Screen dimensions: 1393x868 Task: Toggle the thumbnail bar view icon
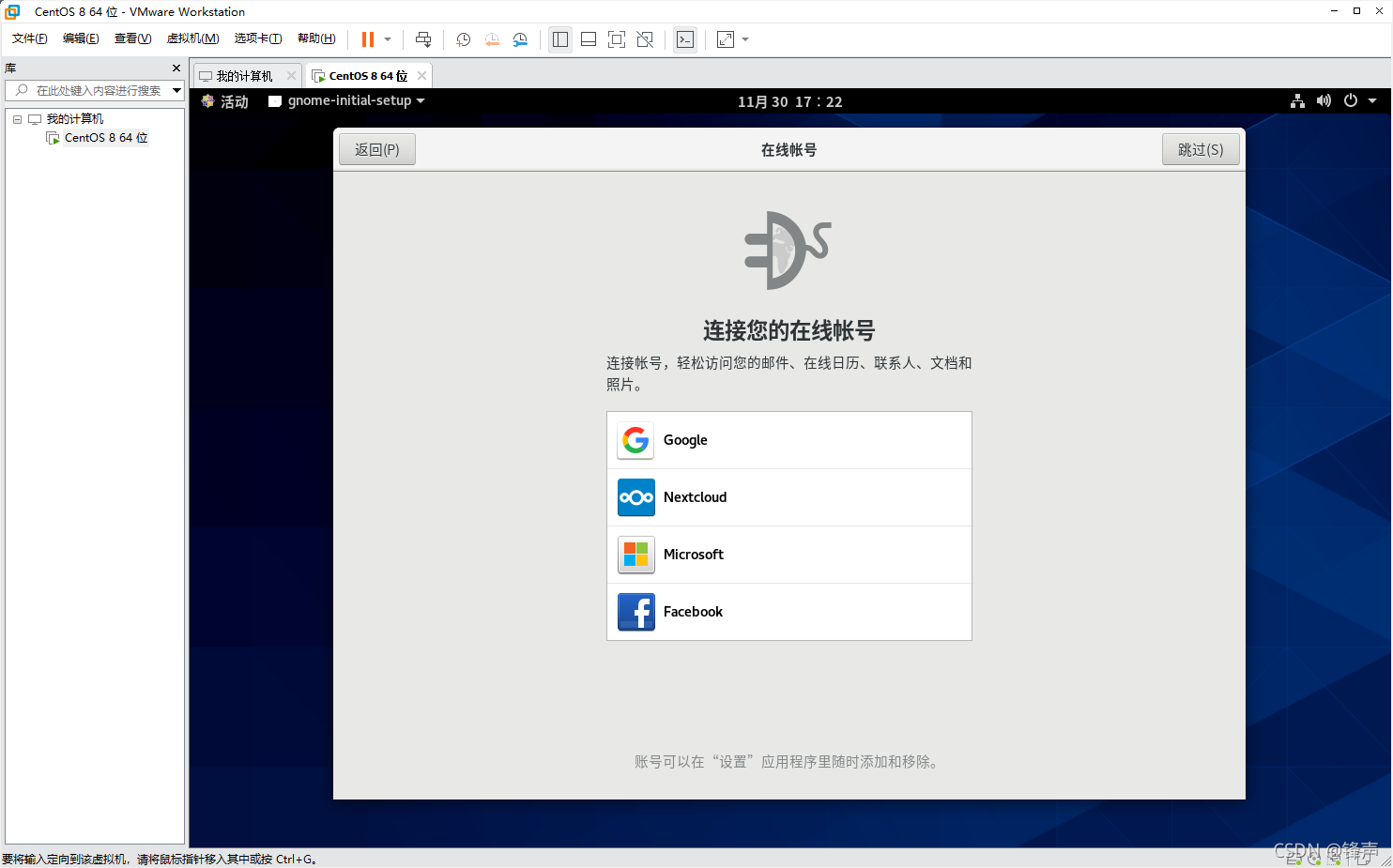(589, 39)
